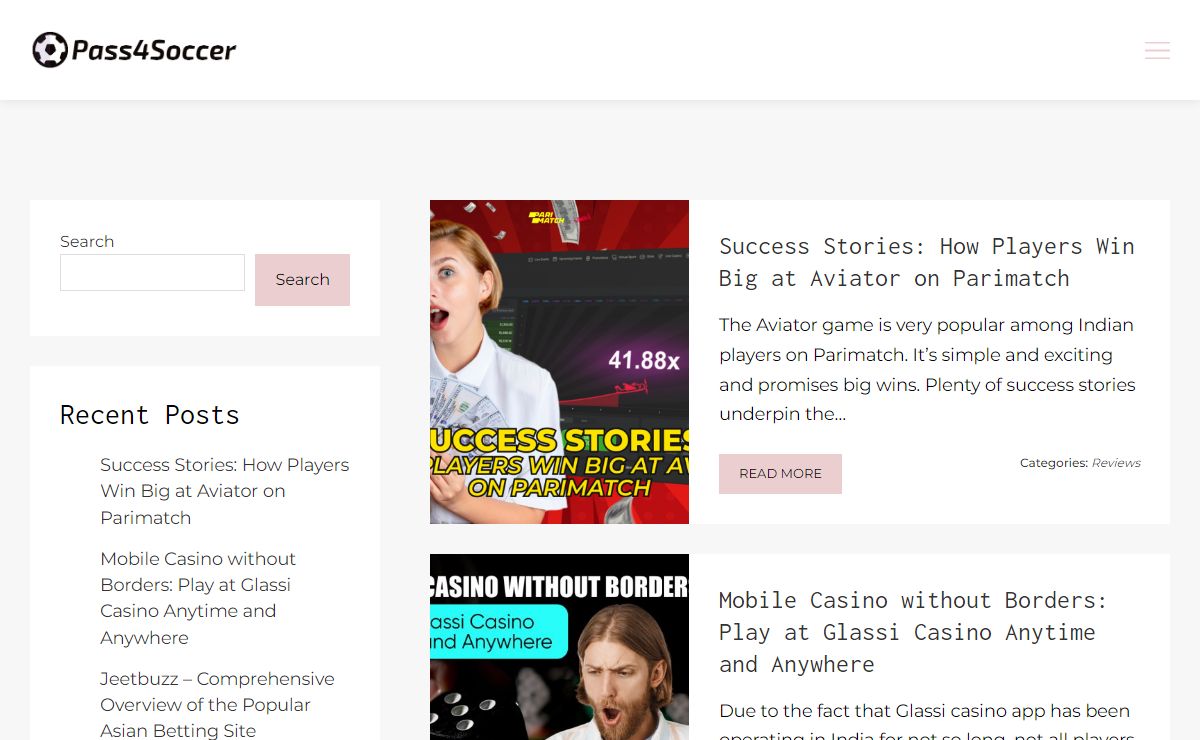Focus the Search input field

[x=152, y=272]
